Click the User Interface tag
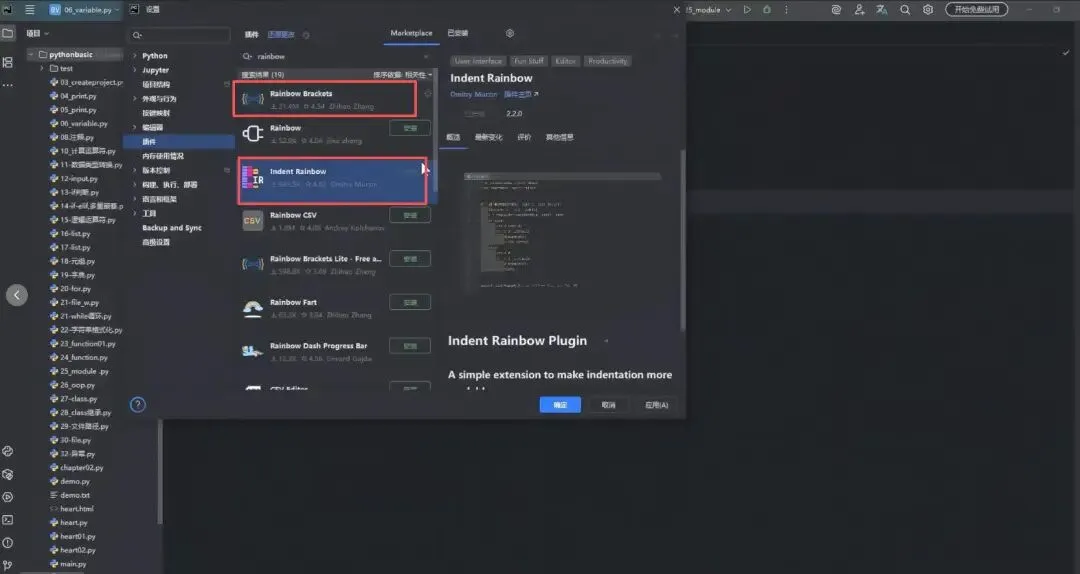 point(478,61)
